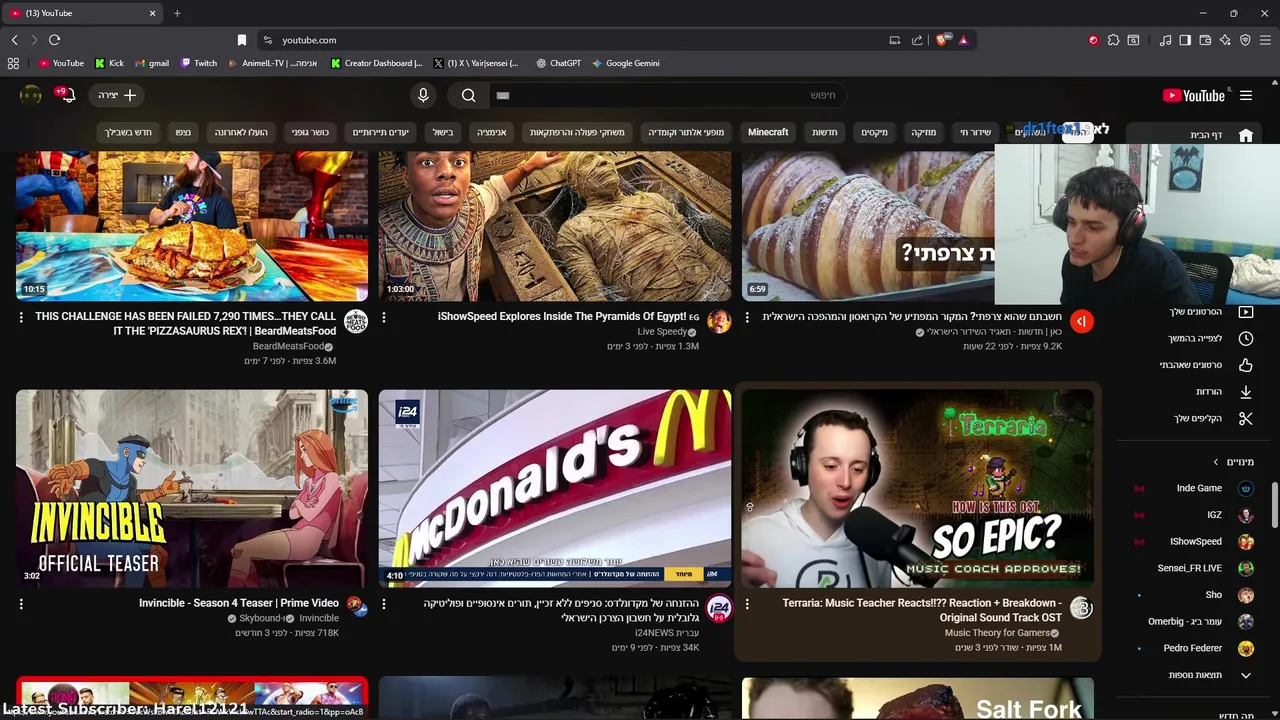
Task: Open liked videos thumbs-up icon in sidebar
Action: [x=1245, y=365]
